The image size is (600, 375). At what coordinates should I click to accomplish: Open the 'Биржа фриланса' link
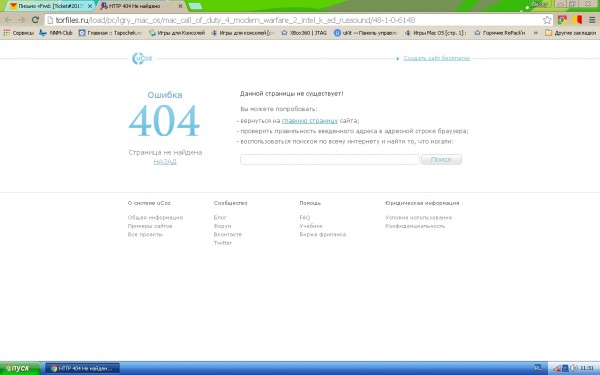click(x=323, y=235)
